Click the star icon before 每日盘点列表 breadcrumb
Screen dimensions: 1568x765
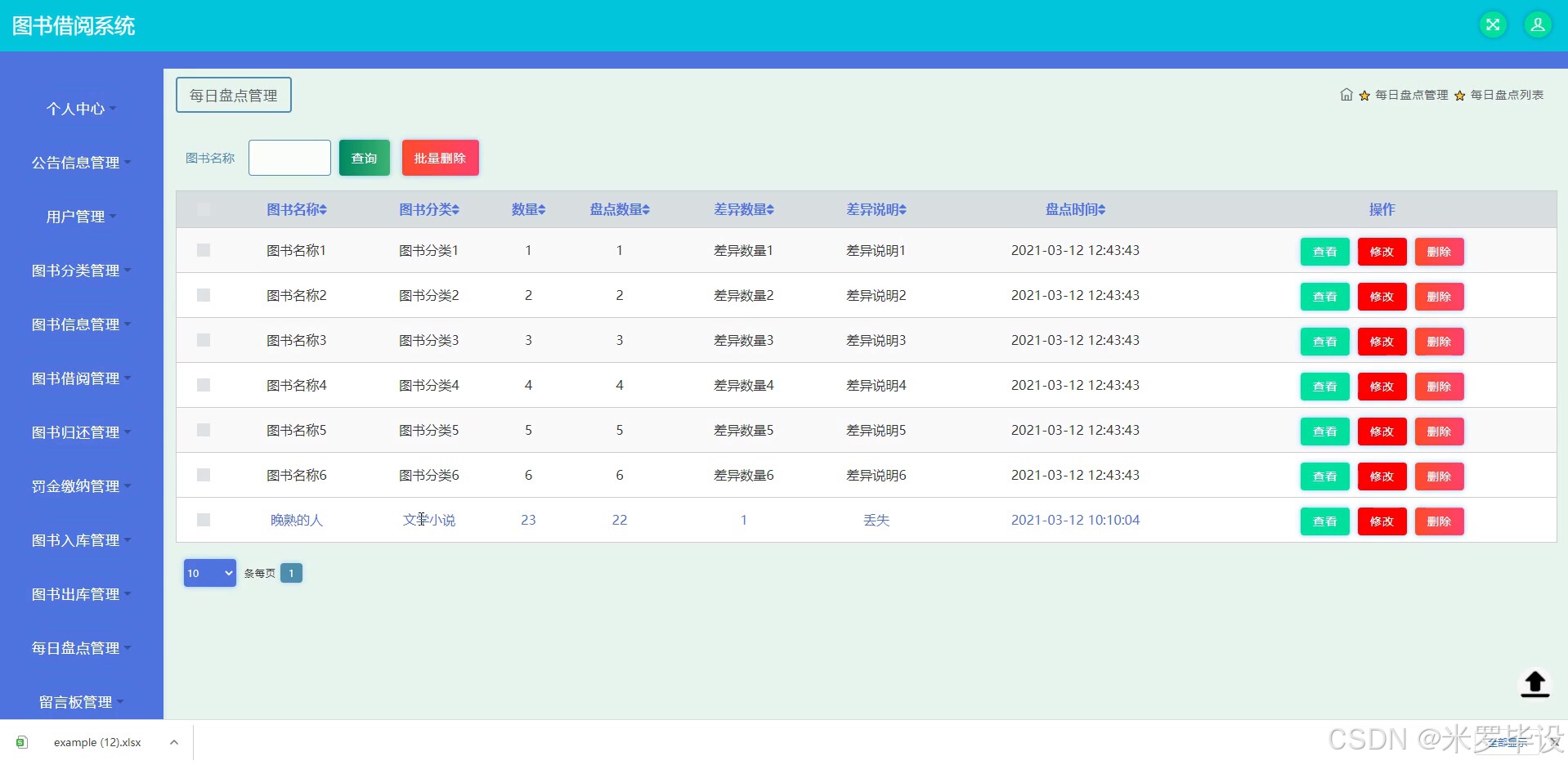(1460, 96)
